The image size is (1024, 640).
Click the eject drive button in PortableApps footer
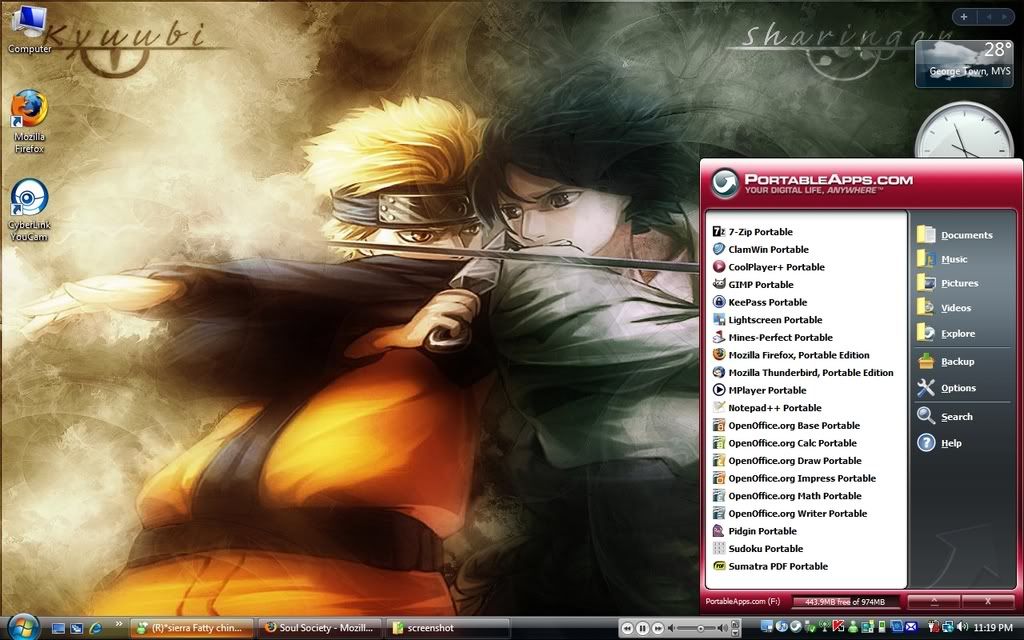click(x=934, y=601)
